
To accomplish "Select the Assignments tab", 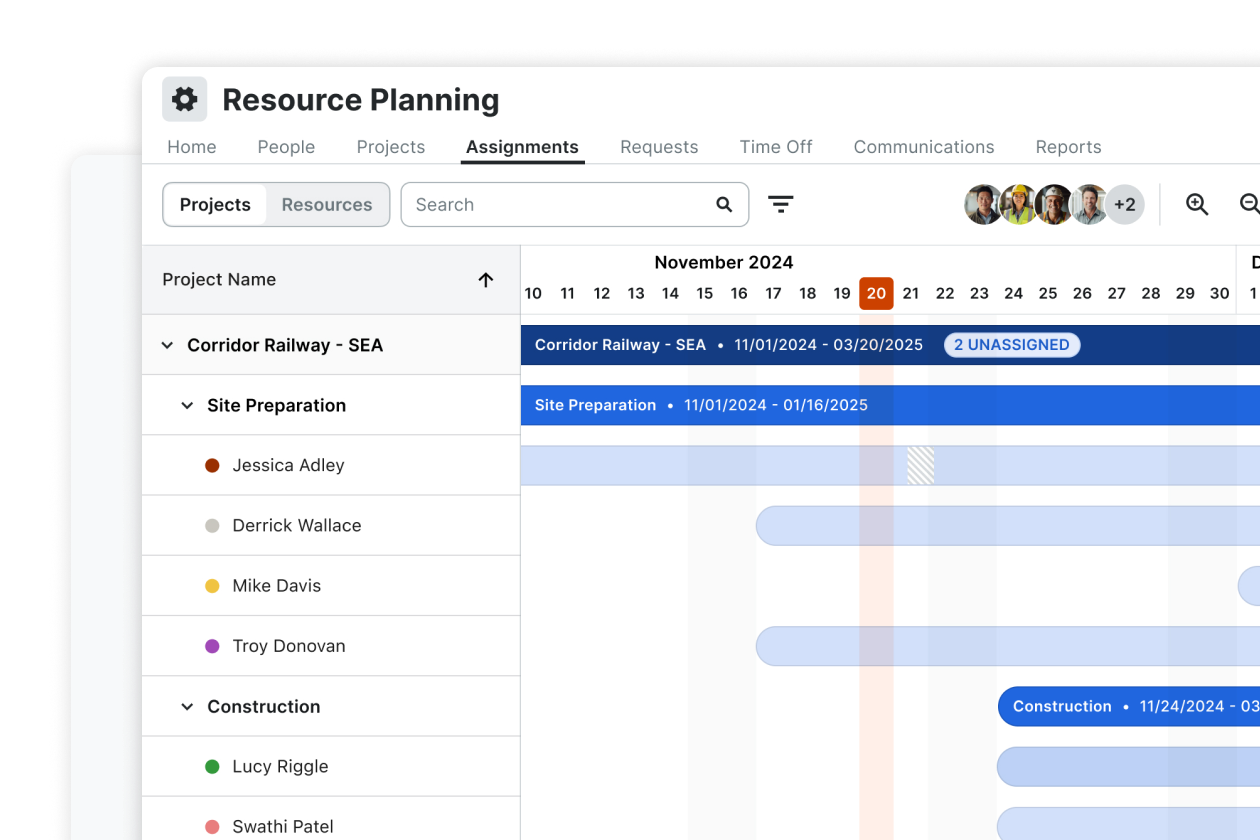I will click(522, 147).
